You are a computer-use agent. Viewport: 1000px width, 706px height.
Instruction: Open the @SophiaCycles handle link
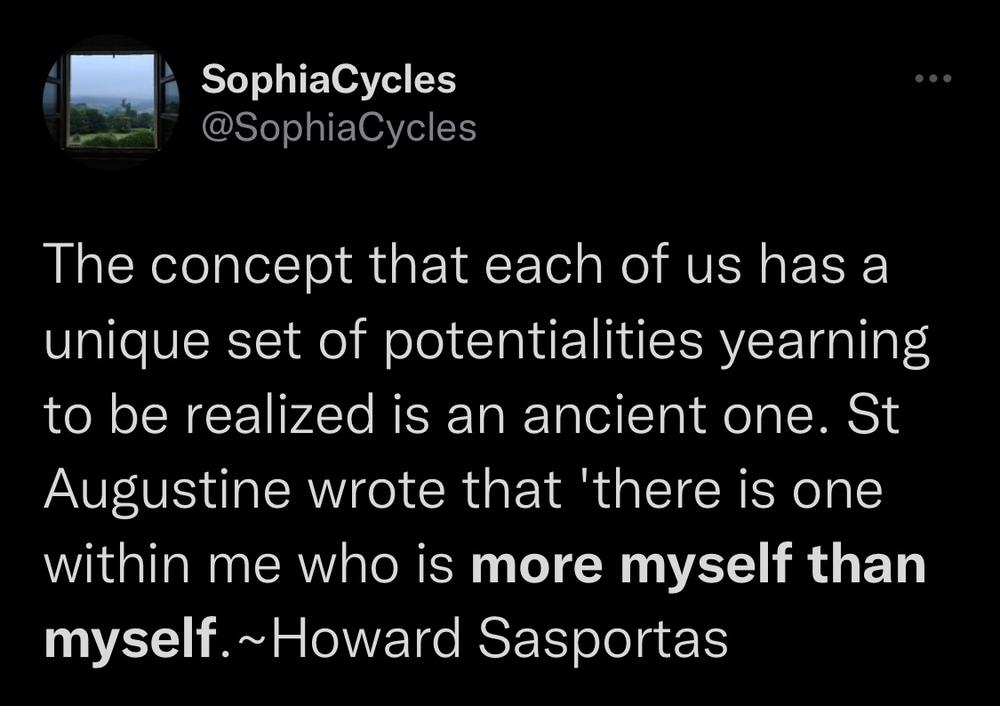(x=339, y=128)
